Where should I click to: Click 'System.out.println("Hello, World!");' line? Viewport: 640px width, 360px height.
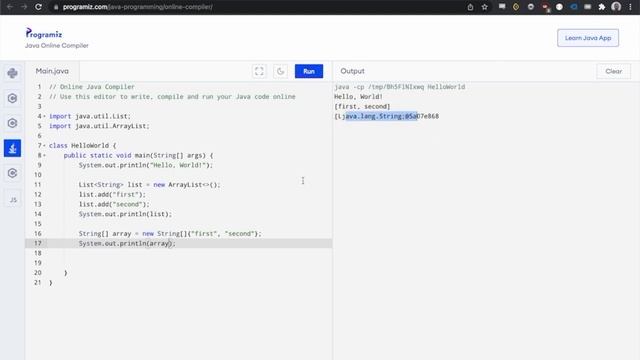pos(146,165)
